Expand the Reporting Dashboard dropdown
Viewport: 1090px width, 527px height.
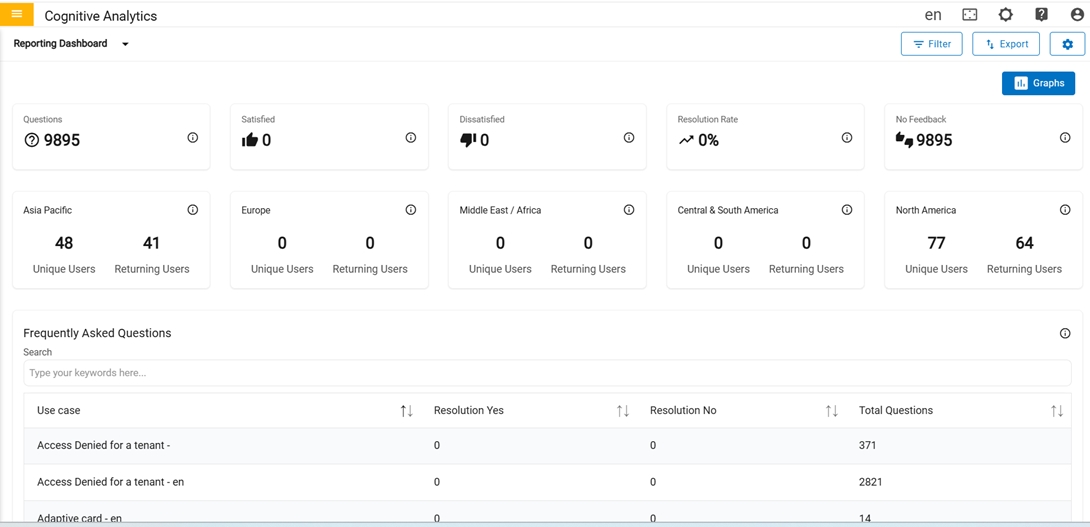click(x=125, y=44)
